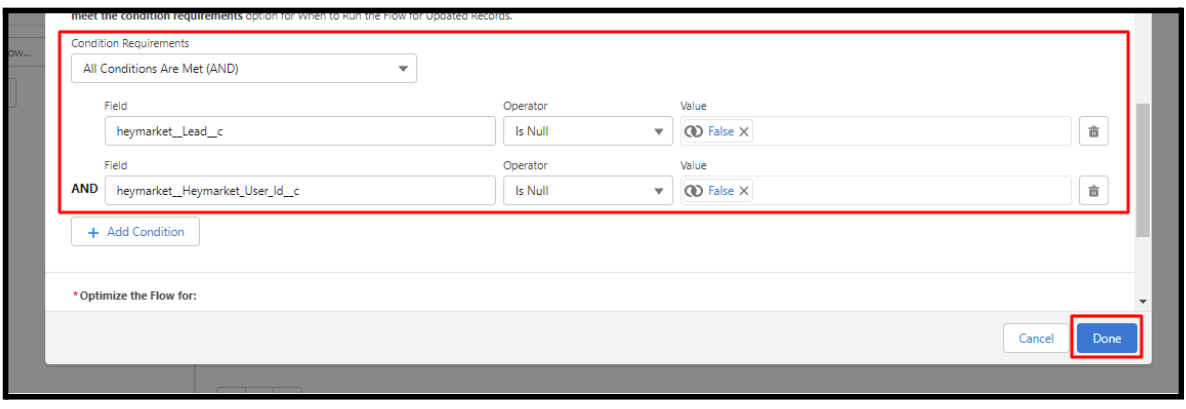Click the toggle icon in second Value pill

tap(694, 191)
